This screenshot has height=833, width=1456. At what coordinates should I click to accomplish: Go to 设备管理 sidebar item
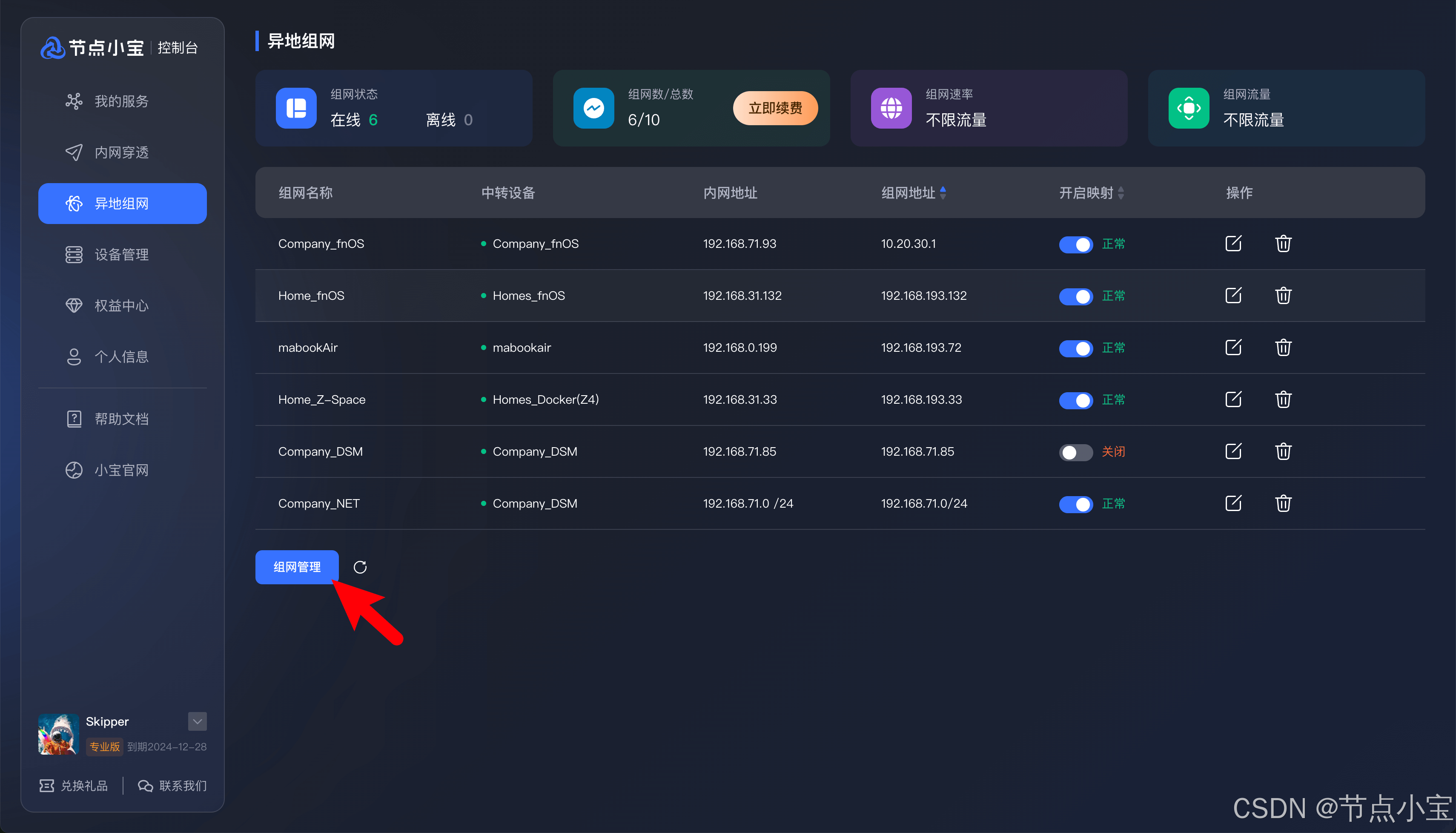pos(121,255)
